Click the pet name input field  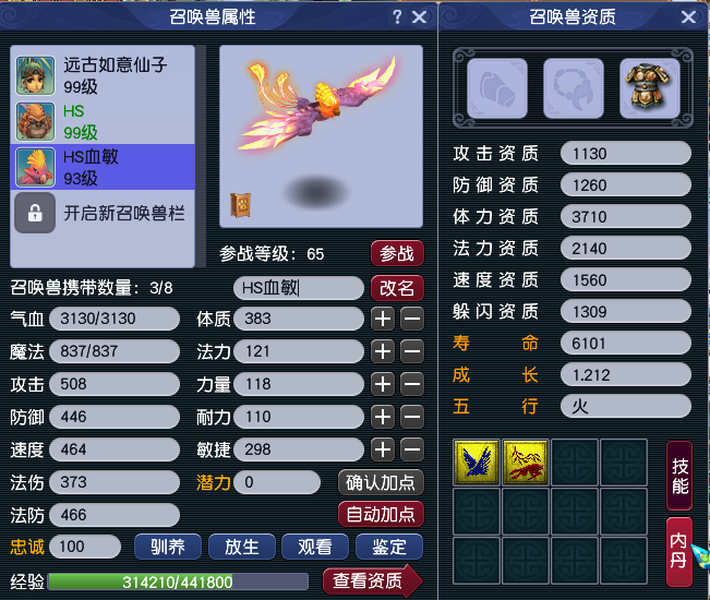point(298,288)
